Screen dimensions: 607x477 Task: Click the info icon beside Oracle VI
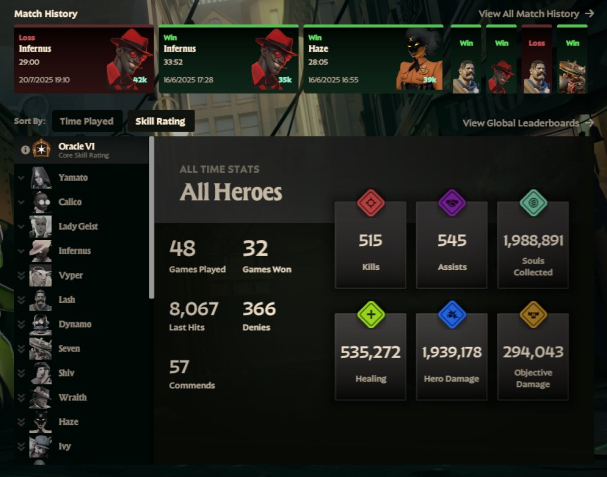pos(25,150)
